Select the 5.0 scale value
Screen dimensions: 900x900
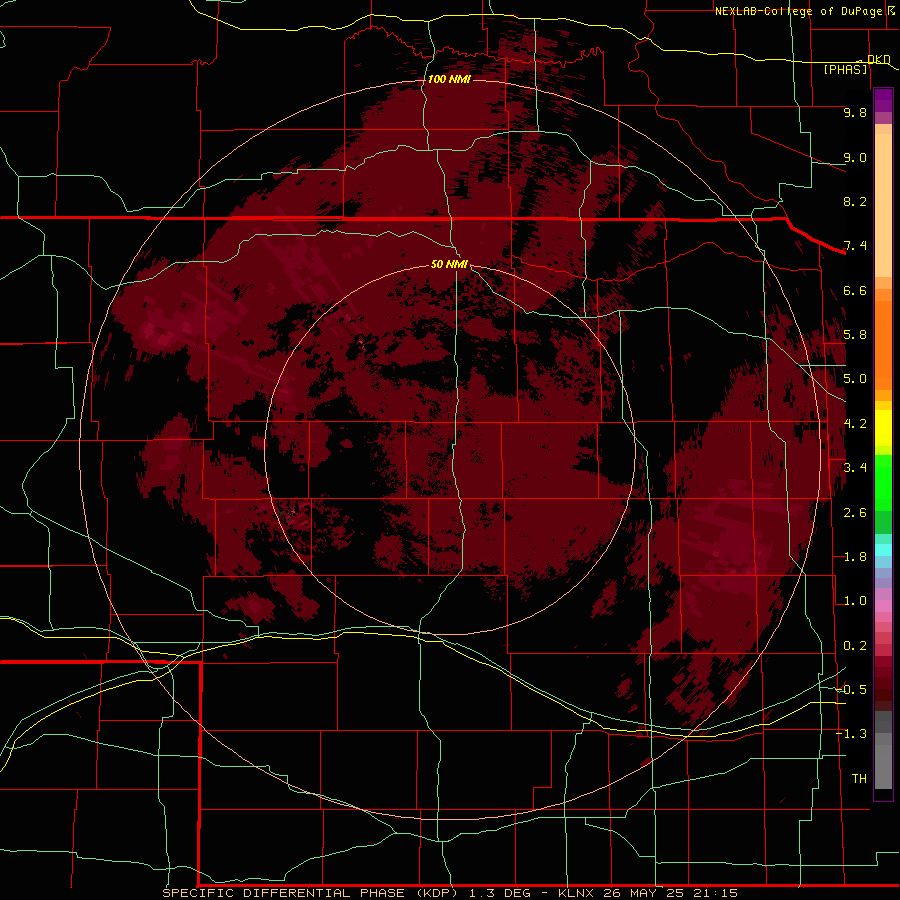[855, 379]
